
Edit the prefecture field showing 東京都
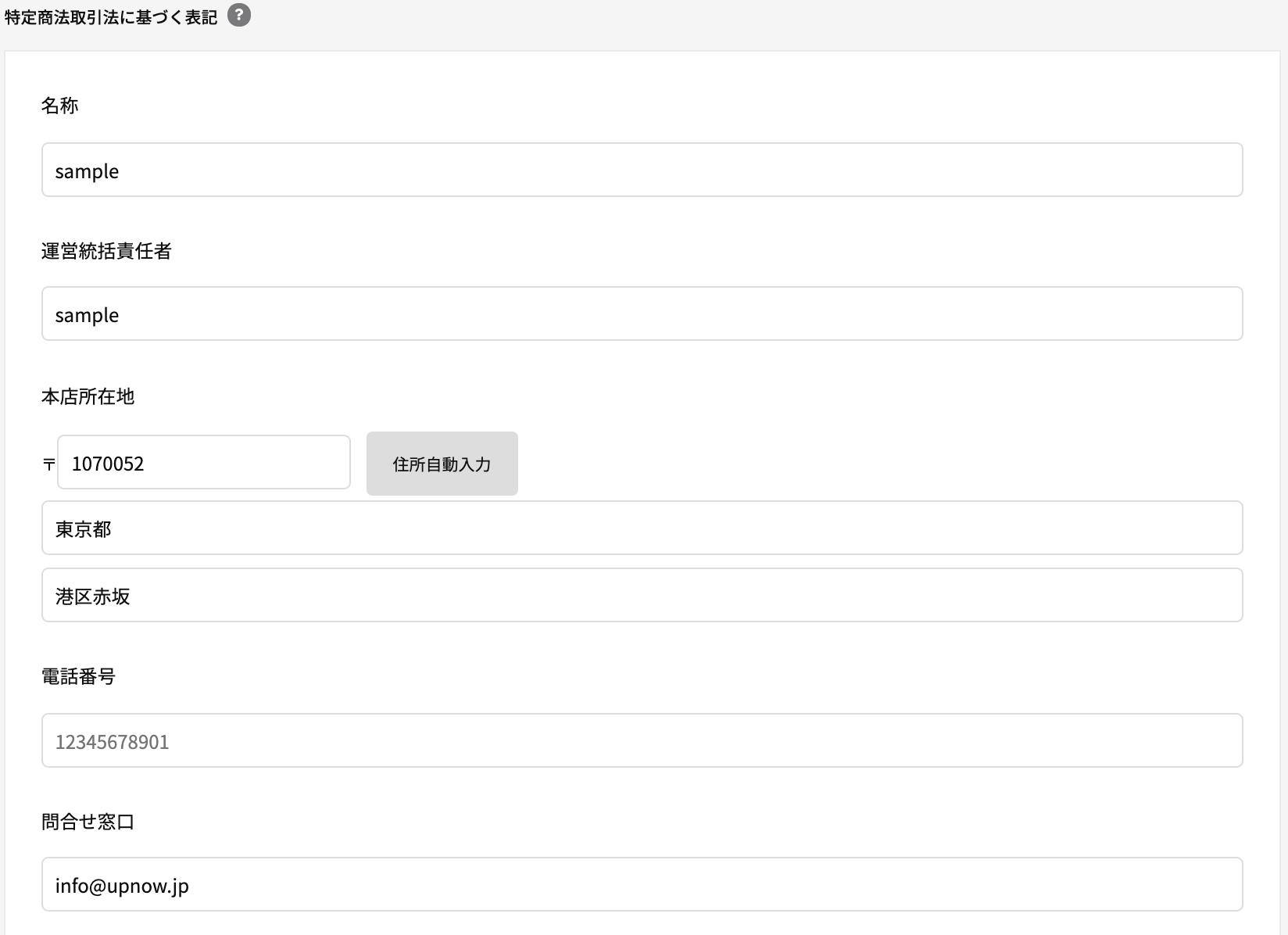(642, 528)
